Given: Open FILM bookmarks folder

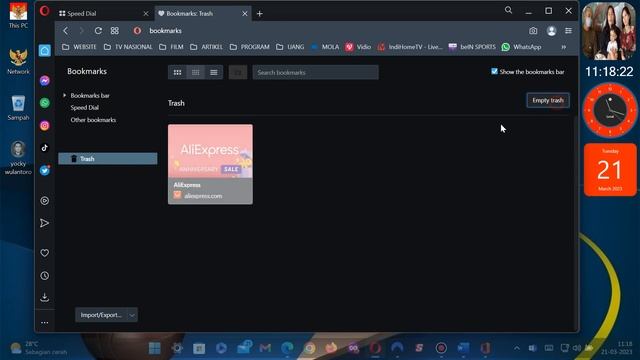Looking at the screenshot, I should (x=171, y=47).
